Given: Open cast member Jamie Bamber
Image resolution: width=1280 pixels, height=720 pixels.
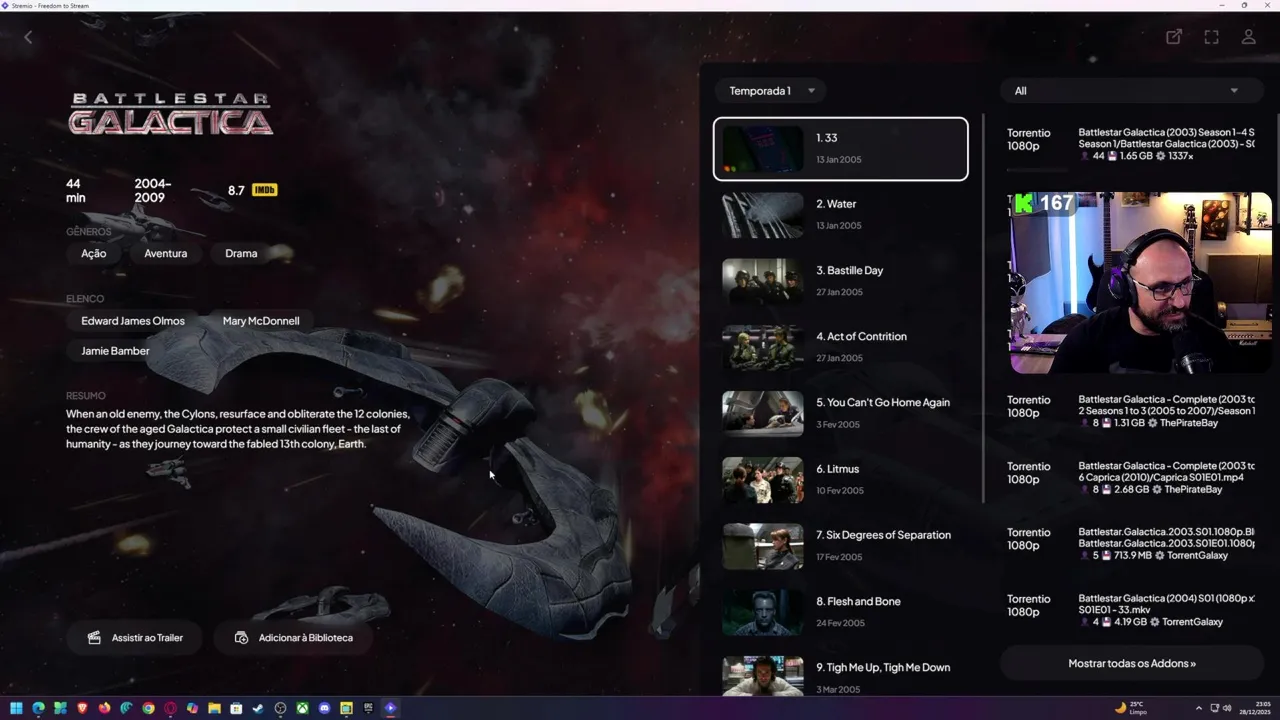Looking at the screenshot, I should click(115, 351).
